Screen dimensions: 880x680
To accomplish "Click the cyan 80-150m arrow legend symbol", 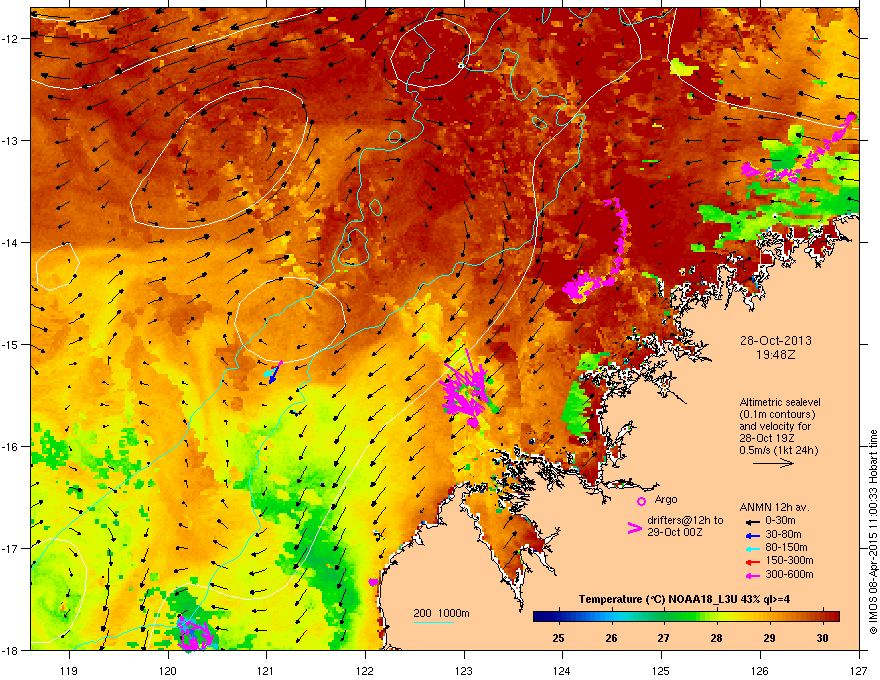I will tap(752, 549).
